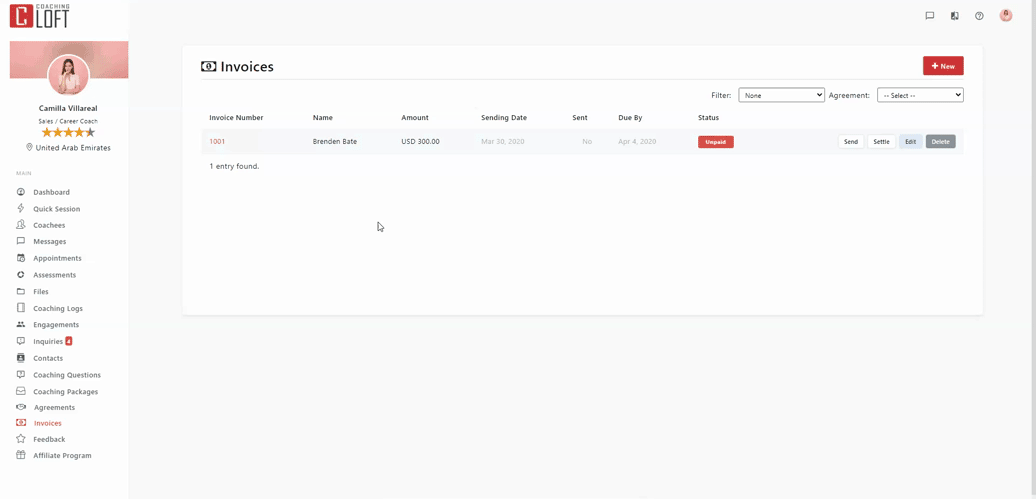
Task: Click the Amount column header
Action: 415,118
